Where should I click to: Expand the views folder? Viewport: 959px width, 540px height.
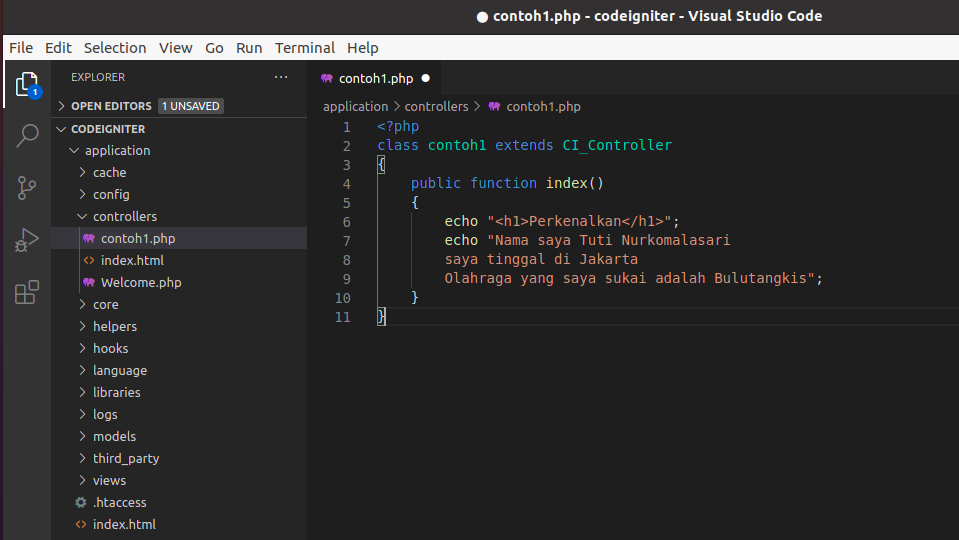(x=83, y=481)
